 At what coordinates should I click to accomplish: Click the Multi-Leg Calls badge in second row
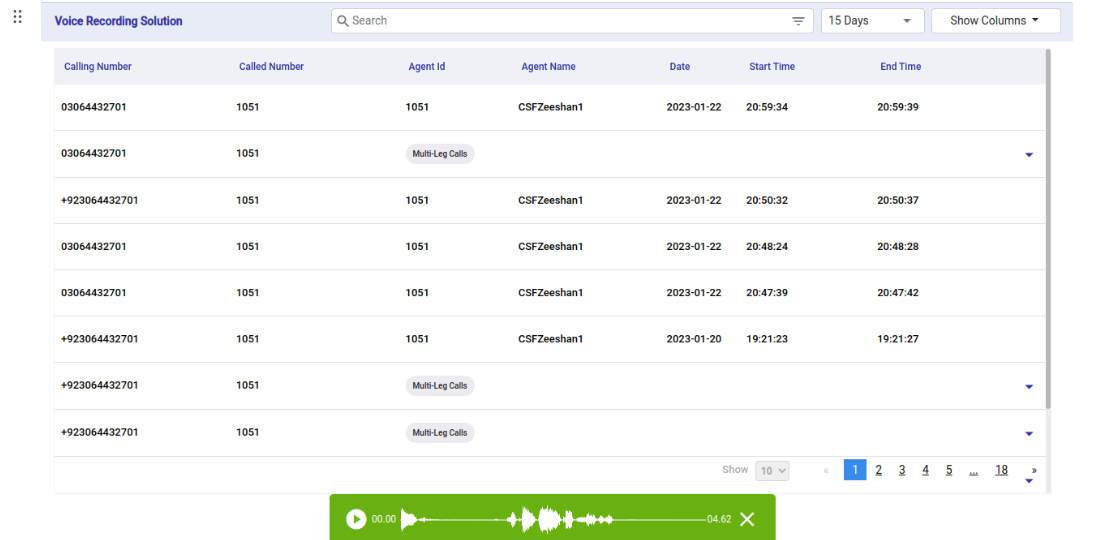[440, 154]
